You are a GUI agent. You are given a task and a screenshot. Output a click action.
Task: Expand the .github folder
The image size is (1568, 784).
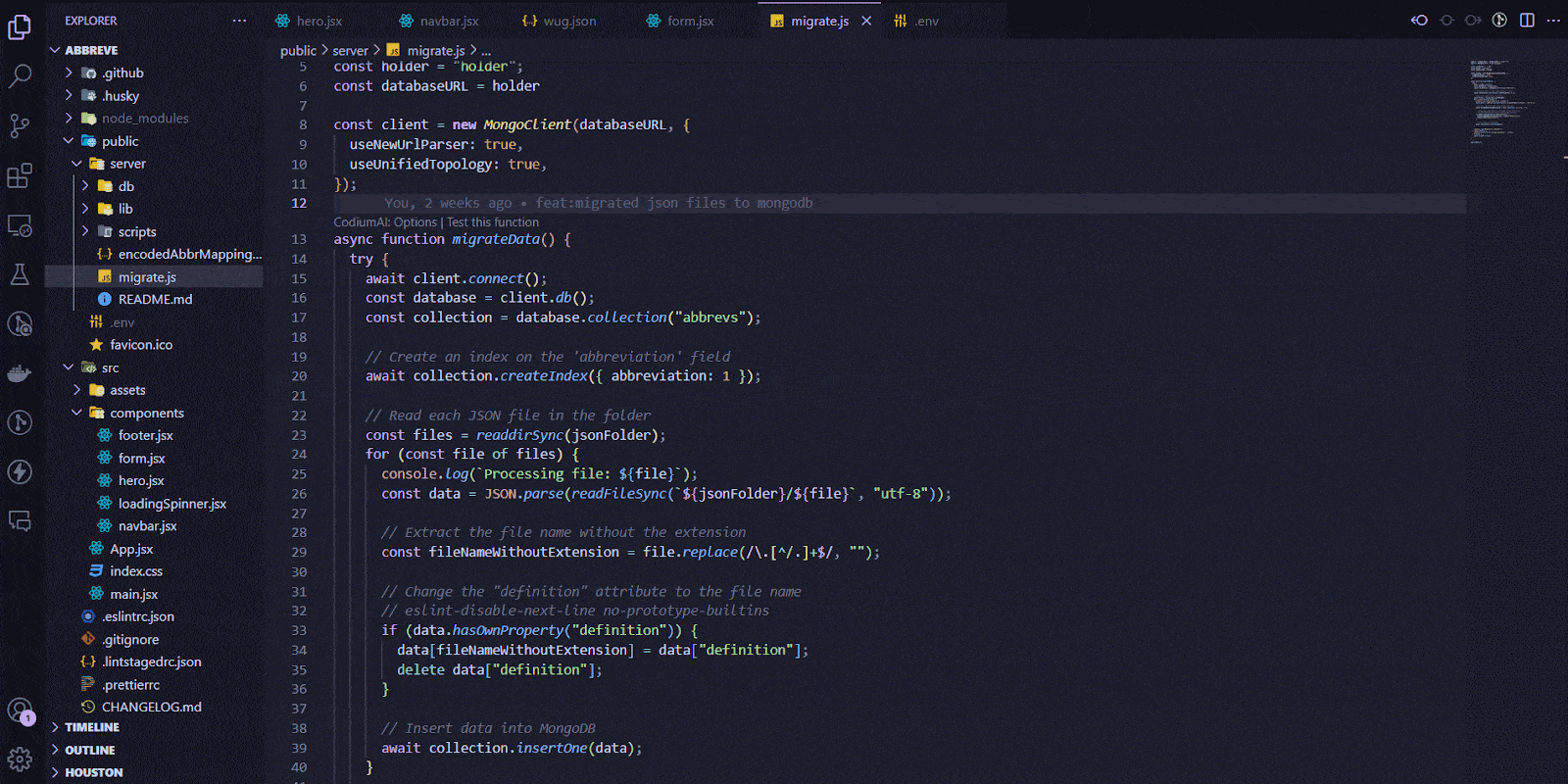[122, 73]
